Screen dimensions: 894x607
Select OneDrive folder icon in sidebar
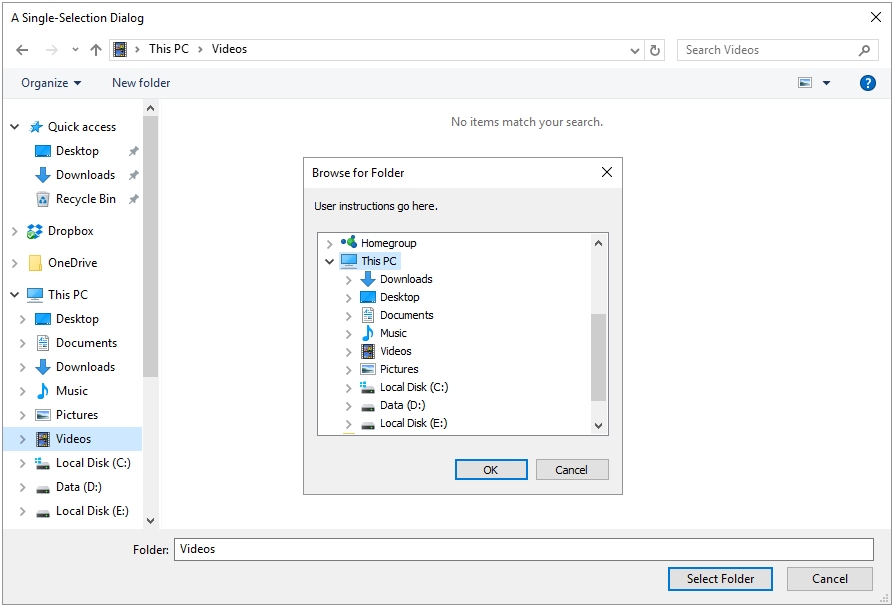coord(35,263)
